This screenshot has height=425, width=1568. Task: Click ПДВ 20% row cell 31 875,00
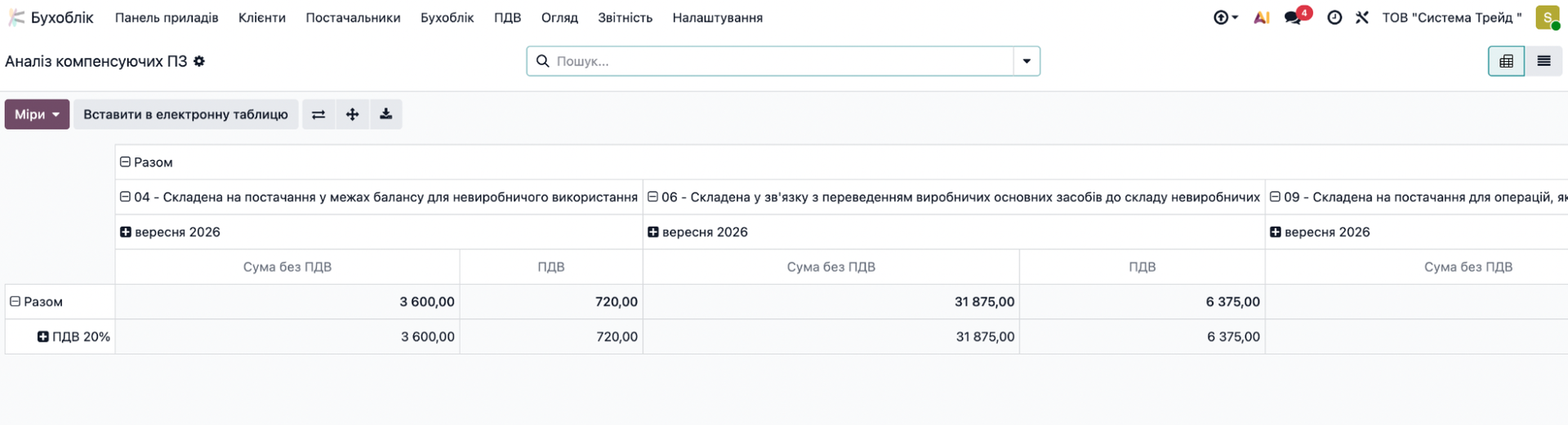coord(831,336)
